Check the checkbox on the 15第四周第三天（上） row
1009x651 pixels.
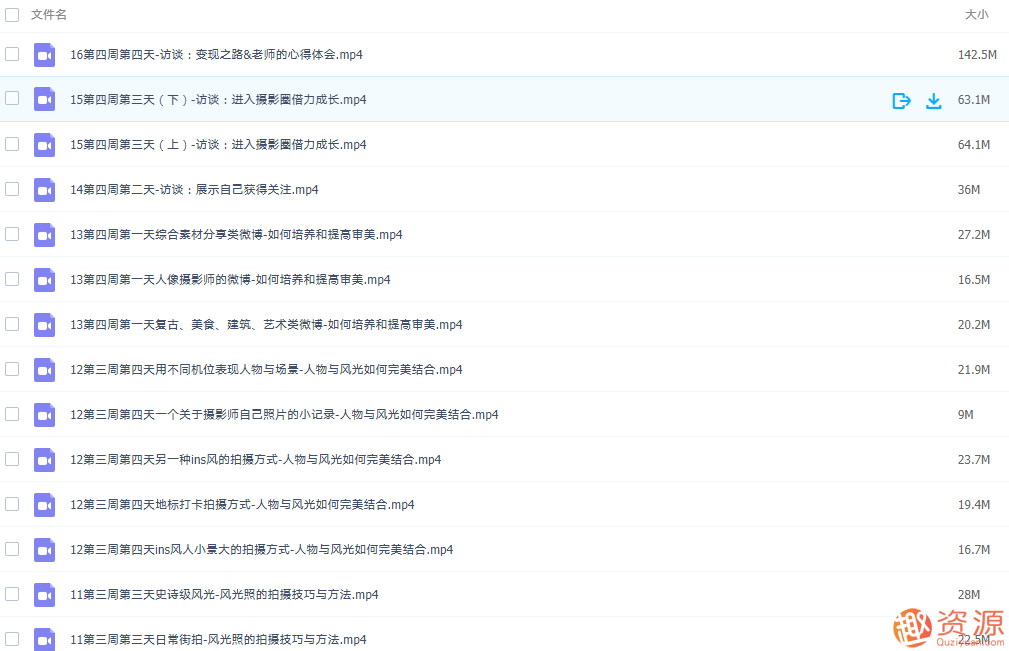coord(11,145)
